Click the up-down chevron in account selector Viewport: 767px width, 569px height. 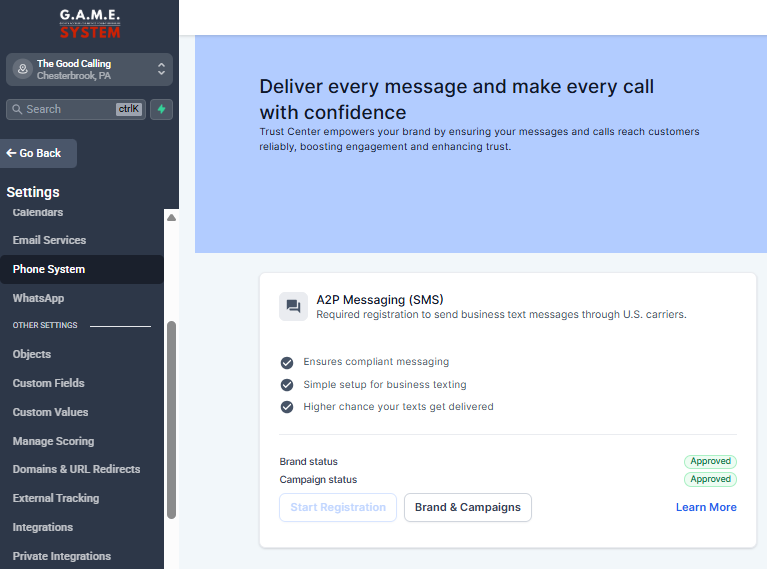161,69
